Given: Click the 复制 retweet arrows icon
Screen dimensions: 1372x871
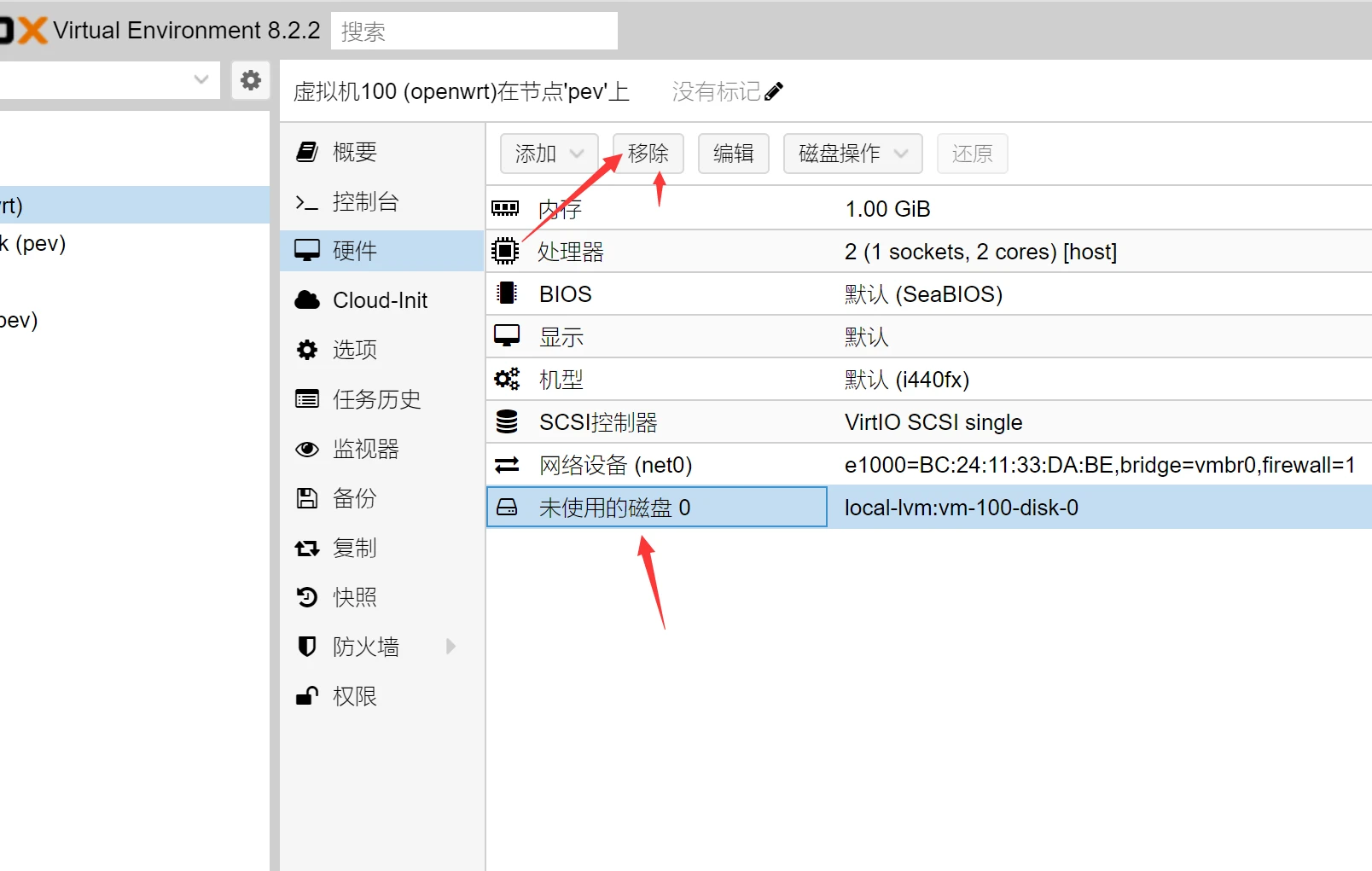Looking at the screenshot, I should [307, 549].
